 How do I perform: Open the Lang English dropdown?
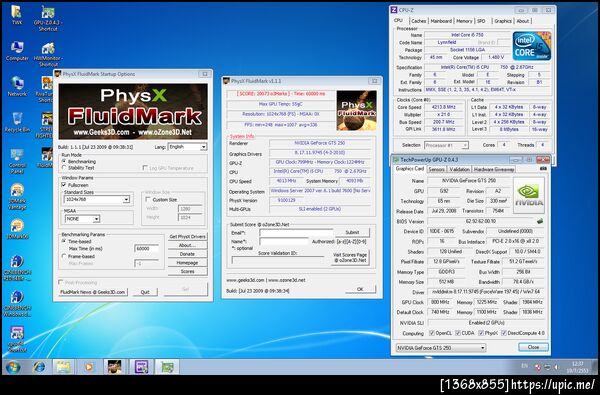point(187,147)
